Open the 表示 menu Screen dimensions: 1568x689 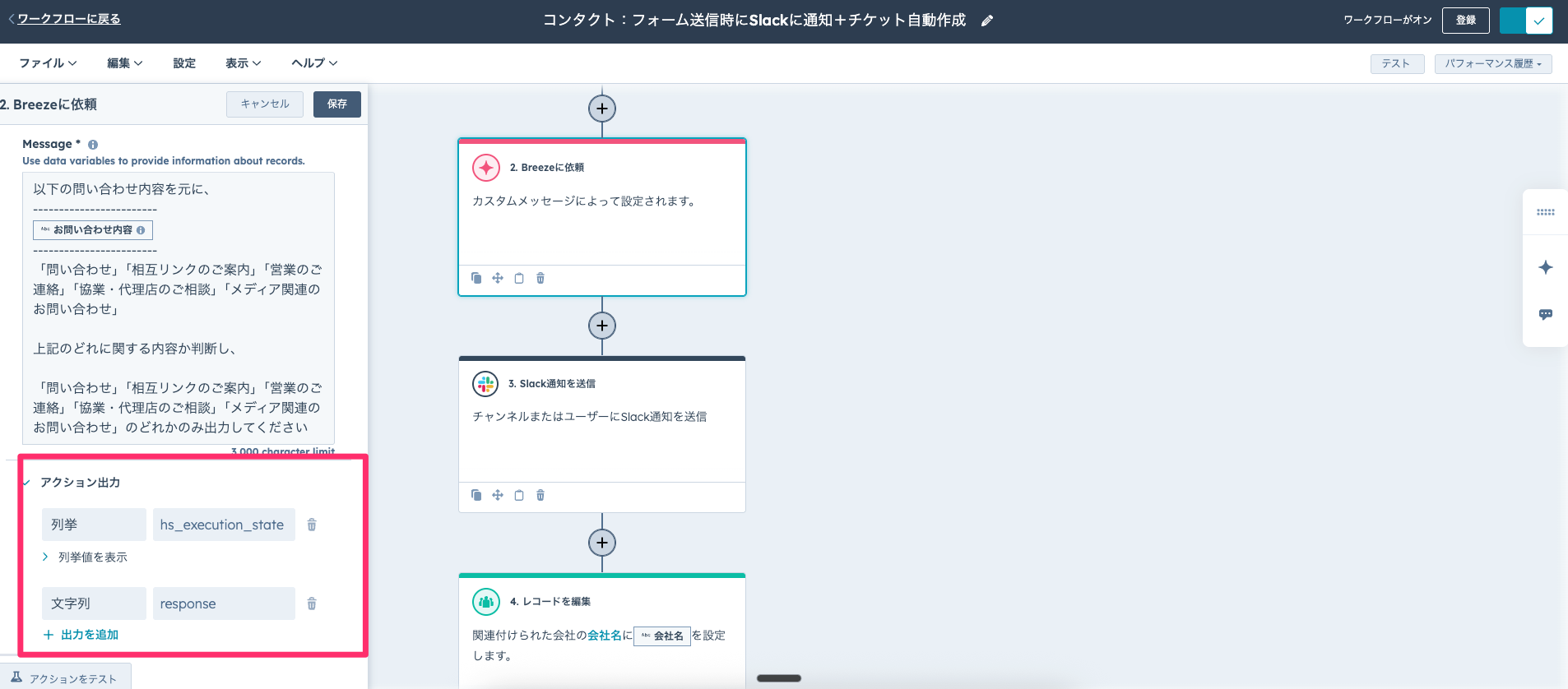pyautogui.click(x=243, y=63)
